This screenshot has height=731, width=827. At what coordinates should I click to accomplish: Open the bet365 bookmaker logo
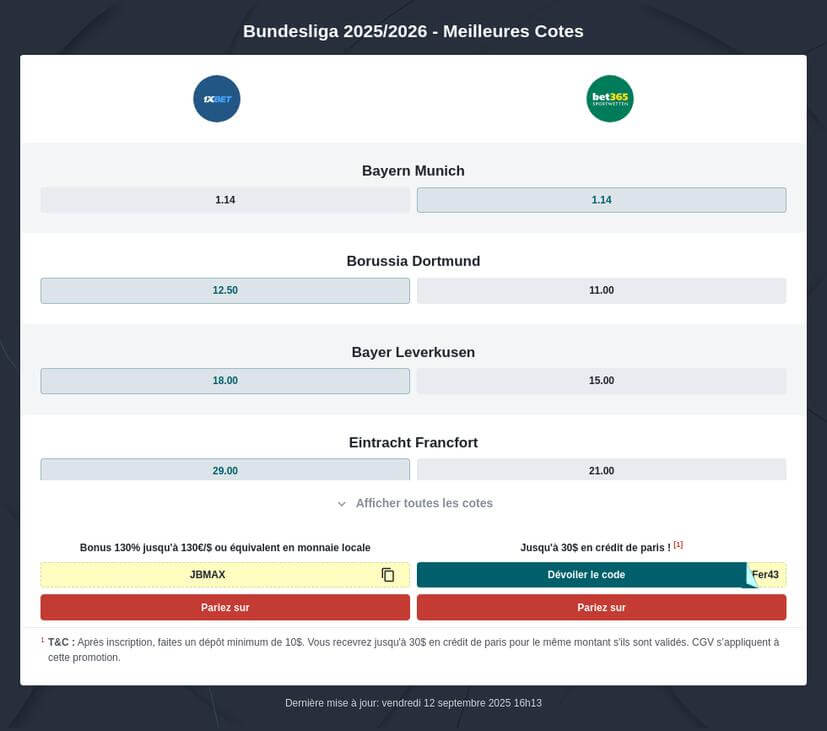click(x=610, y=99)
